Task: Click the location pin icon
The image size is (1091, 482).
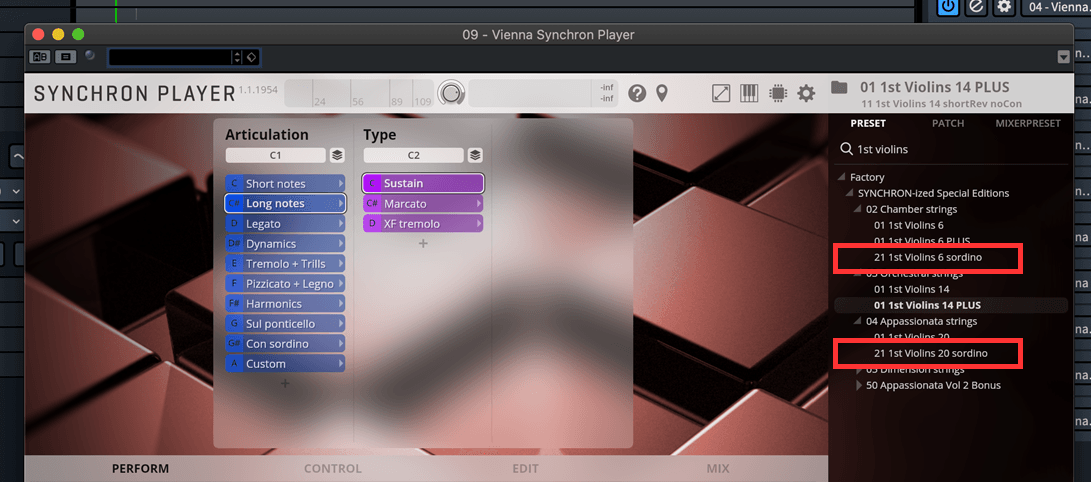Action: (x=662, y=93)
